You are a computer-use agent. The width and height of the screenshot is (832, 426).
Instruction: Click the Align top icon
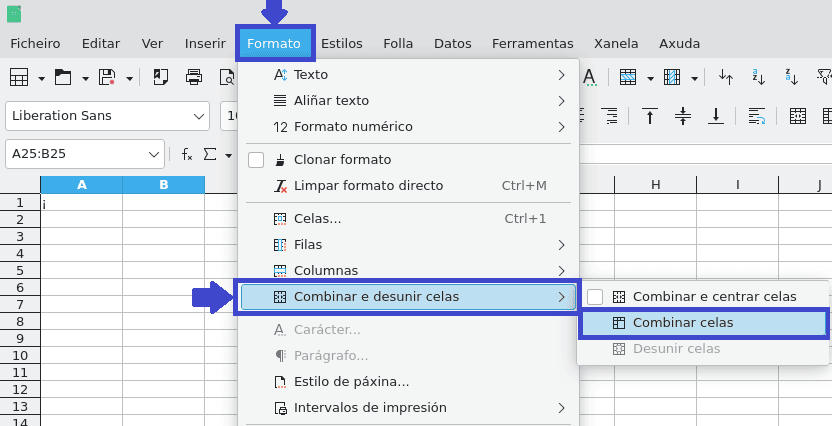click(x=650, y=116)
